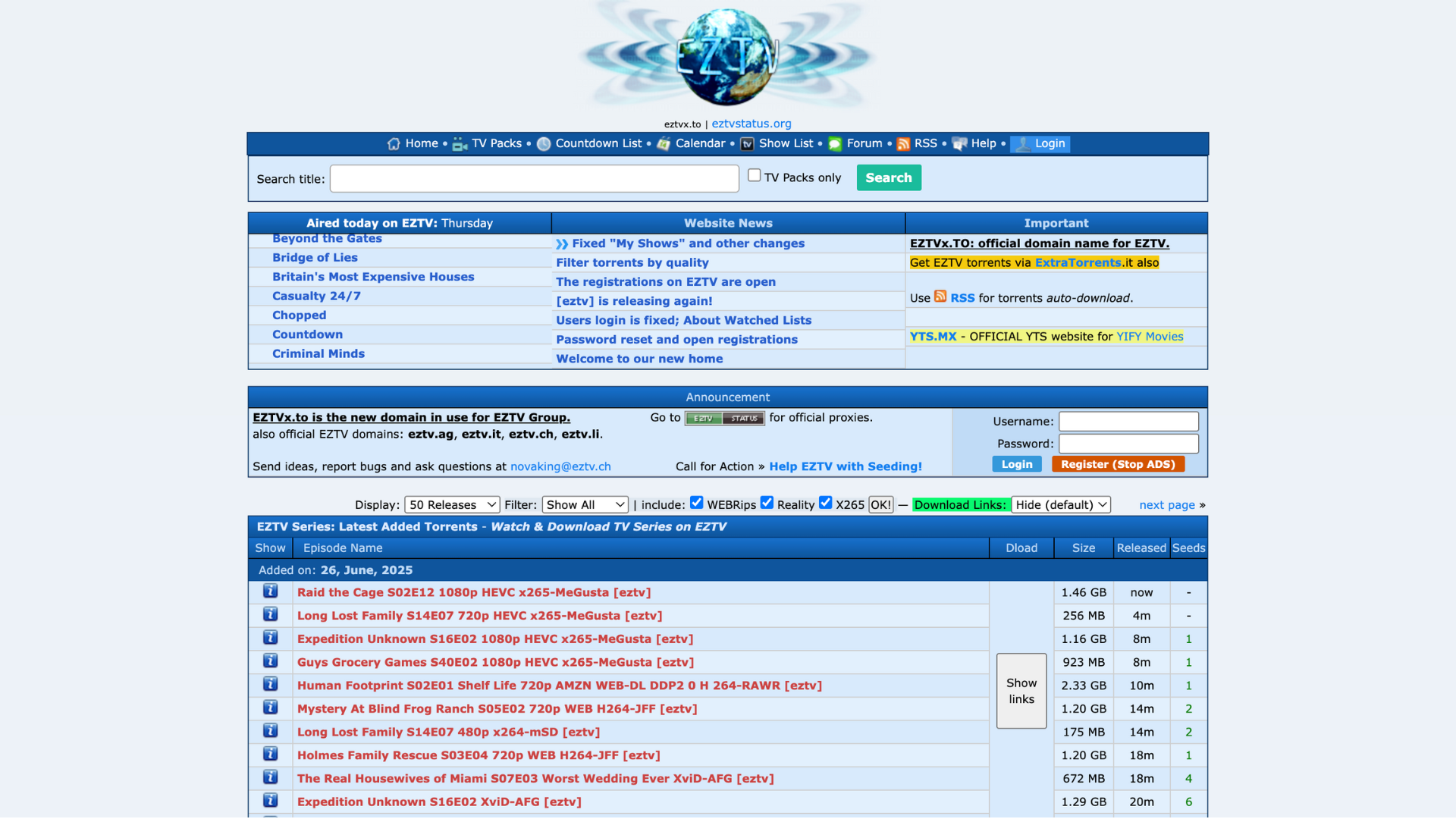Open the Download Links Hide dropdown

coord(1059,504)
